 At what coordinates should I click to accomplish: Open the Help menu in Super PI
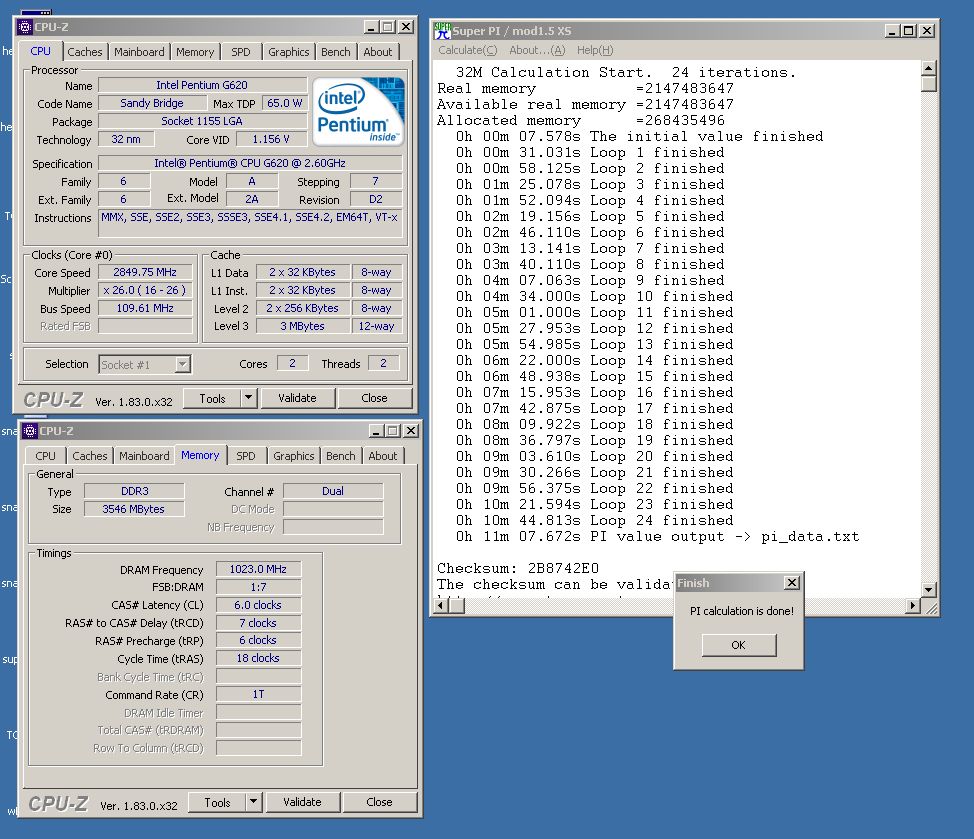pyautogui.click(x=594, y=50)
